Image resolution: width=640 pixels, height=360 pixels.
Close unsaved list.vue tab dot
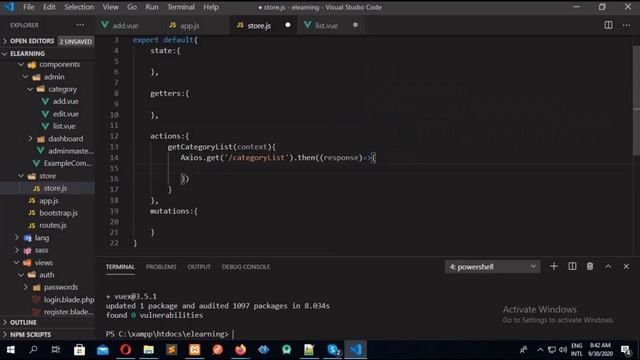coord(355,25)
